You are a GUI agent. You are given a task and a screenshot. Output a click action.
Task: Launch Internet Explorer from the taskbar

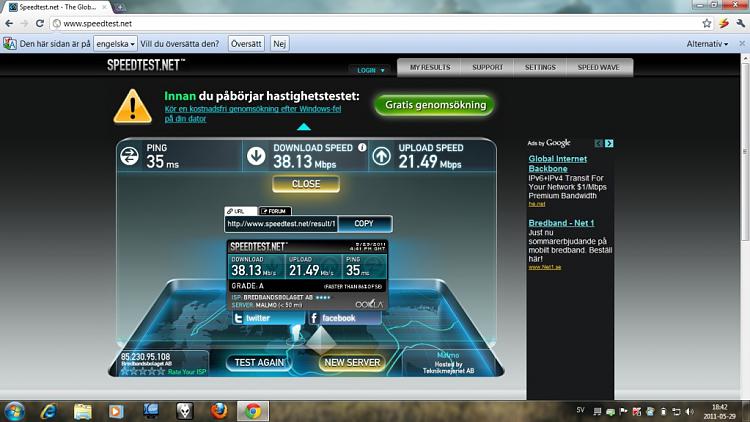tap(49, 411)
